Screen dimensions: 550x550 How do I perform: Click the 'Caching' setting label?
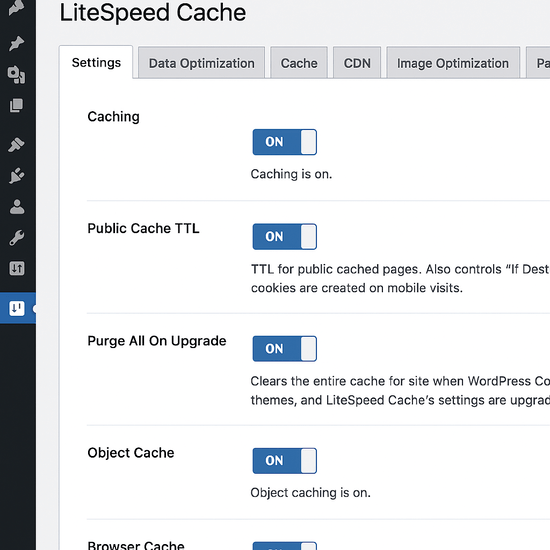coord(113,117)
